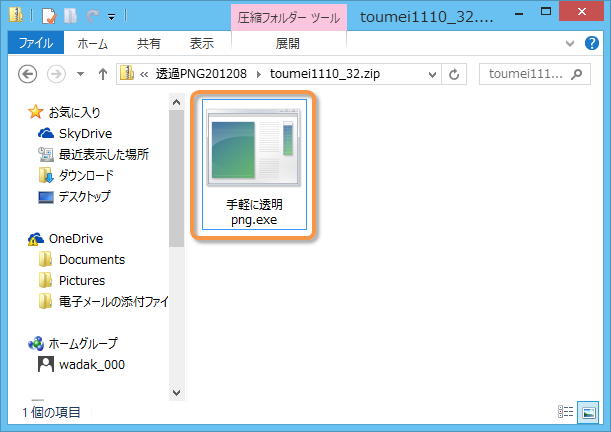Open the quick access toolbar customize dropdown
This screenshot has width=611, height=432.
(x=110, y=17)
